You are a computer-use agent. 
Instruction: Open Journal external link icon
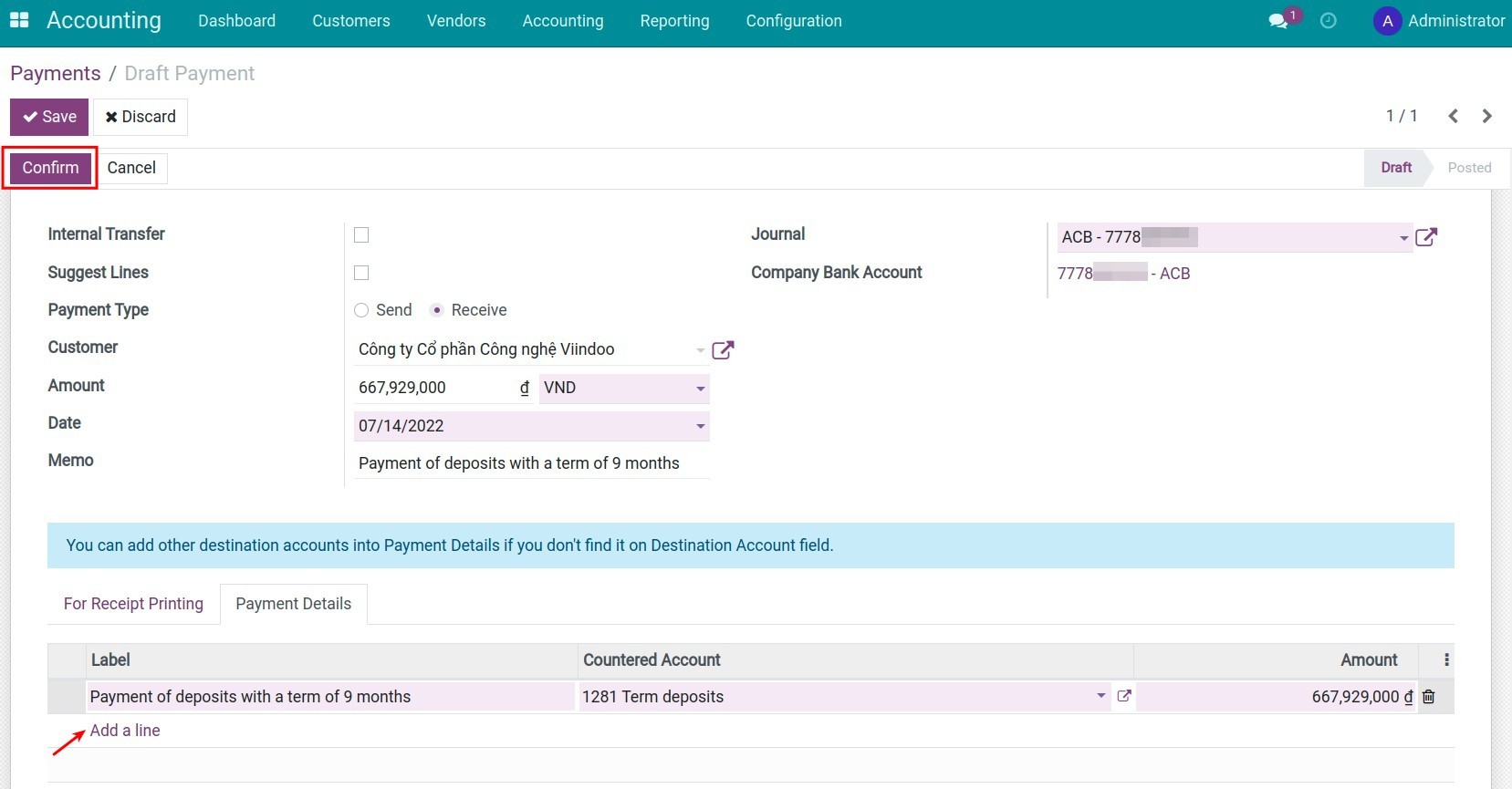[1426, 237]
